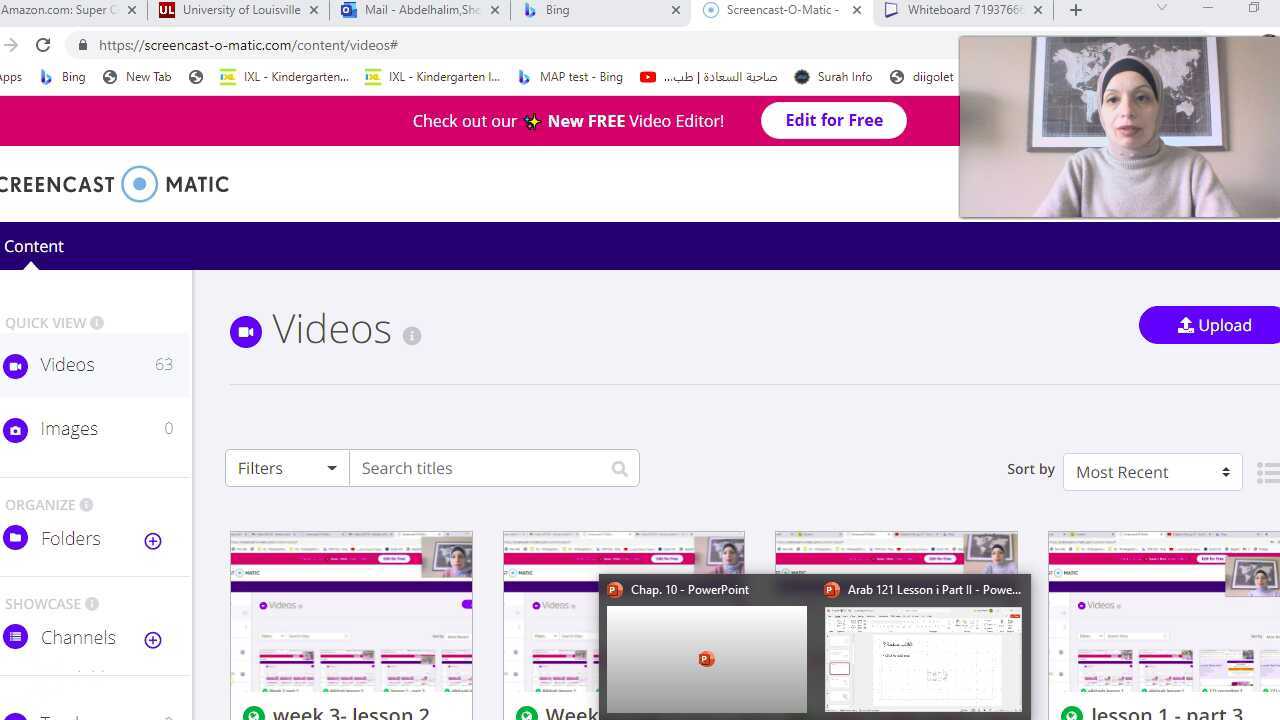
Task: Open Images in Quick View sidebar
Action: (x=95, y=429)
